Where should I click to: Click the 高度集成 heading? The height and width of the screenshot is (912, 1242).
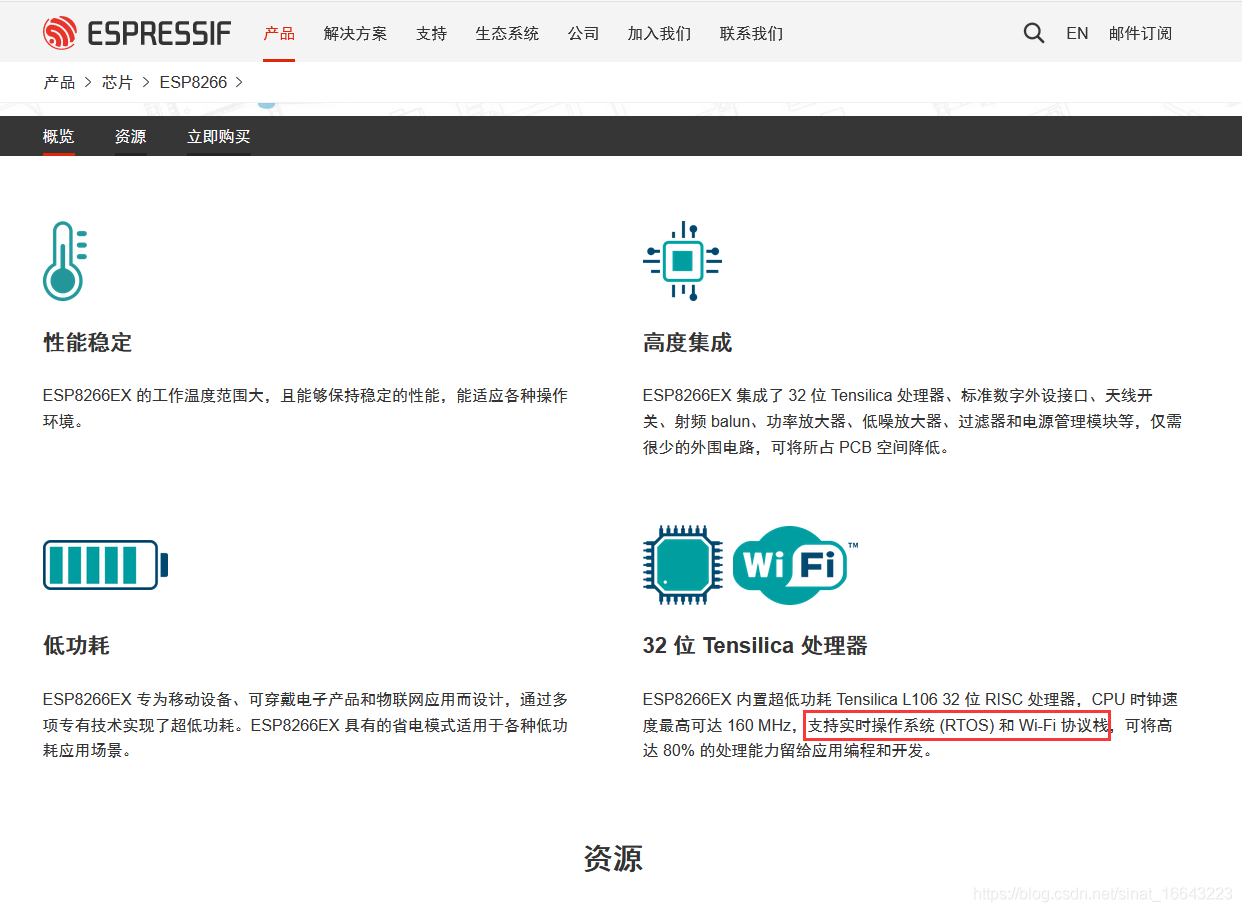(x=687, y=342)
